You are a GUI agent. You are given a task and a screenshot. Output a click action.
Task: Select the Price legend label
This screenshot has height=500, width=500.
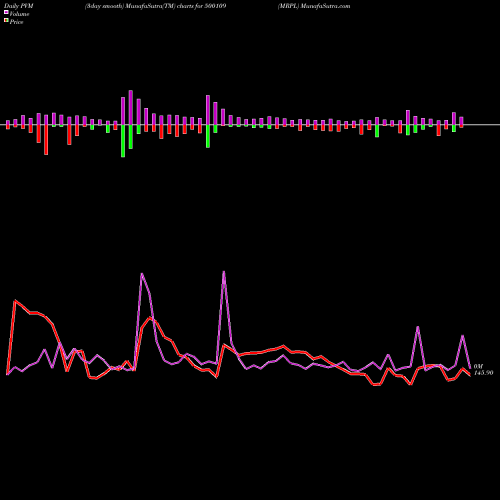[16, 22]
